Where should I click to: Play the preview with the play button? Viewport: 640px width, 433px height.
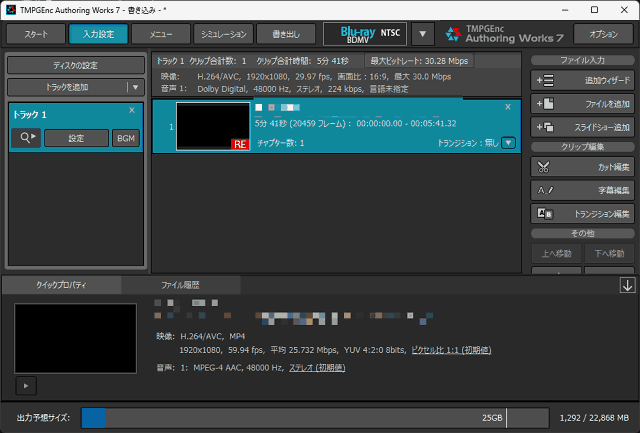click(26, 386)
